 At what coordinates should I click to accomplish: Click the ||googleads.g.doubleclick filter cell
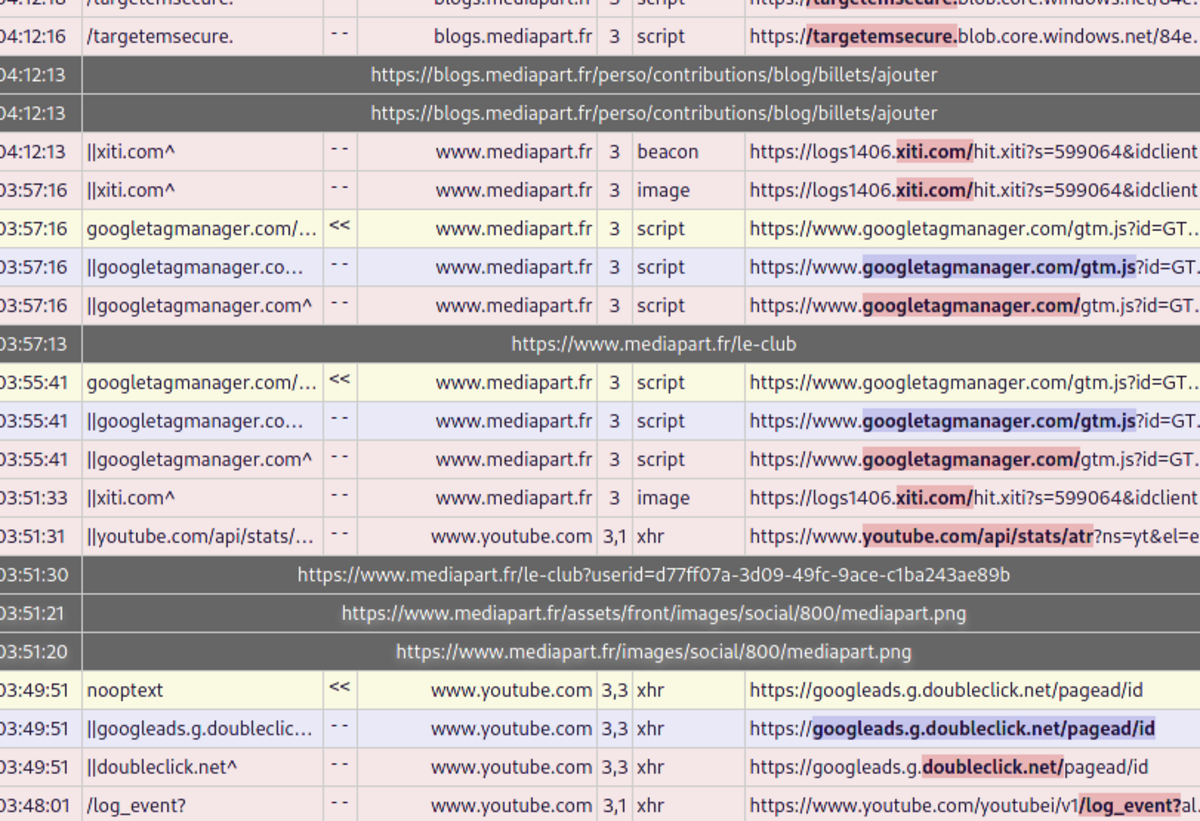pyautogui.click(x=202, y=729)
